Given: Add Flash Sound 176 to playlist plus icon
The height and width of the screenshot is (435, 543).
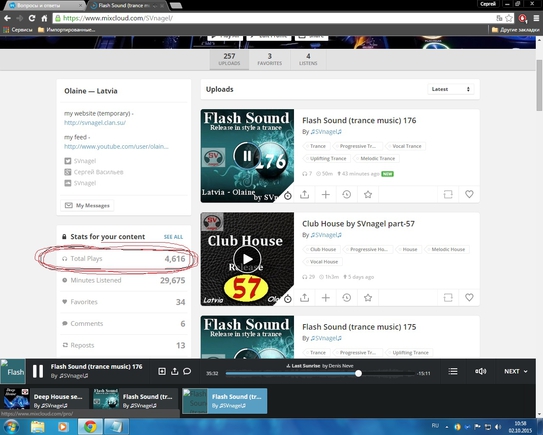Looking at the screenshot, I should [326, 194].
